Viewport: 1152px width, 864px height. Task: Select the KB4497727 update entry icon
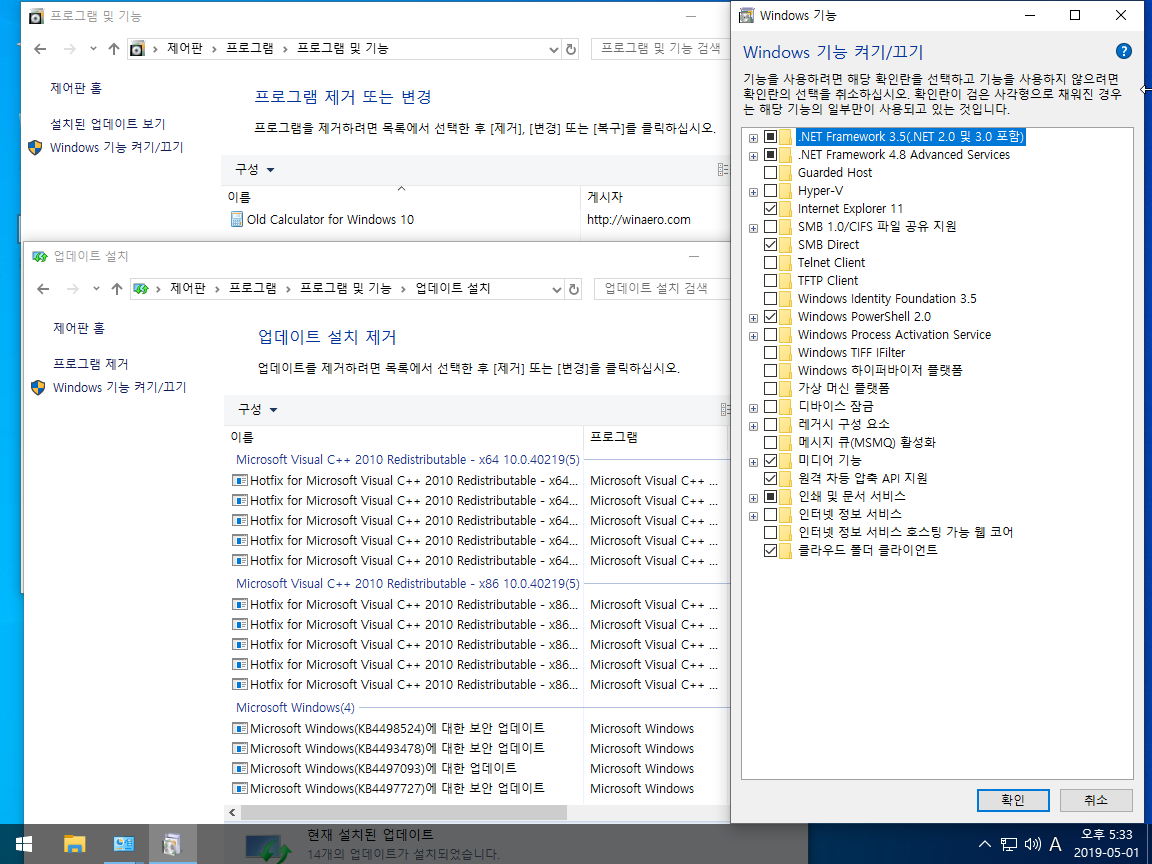(x=240, y=788)
